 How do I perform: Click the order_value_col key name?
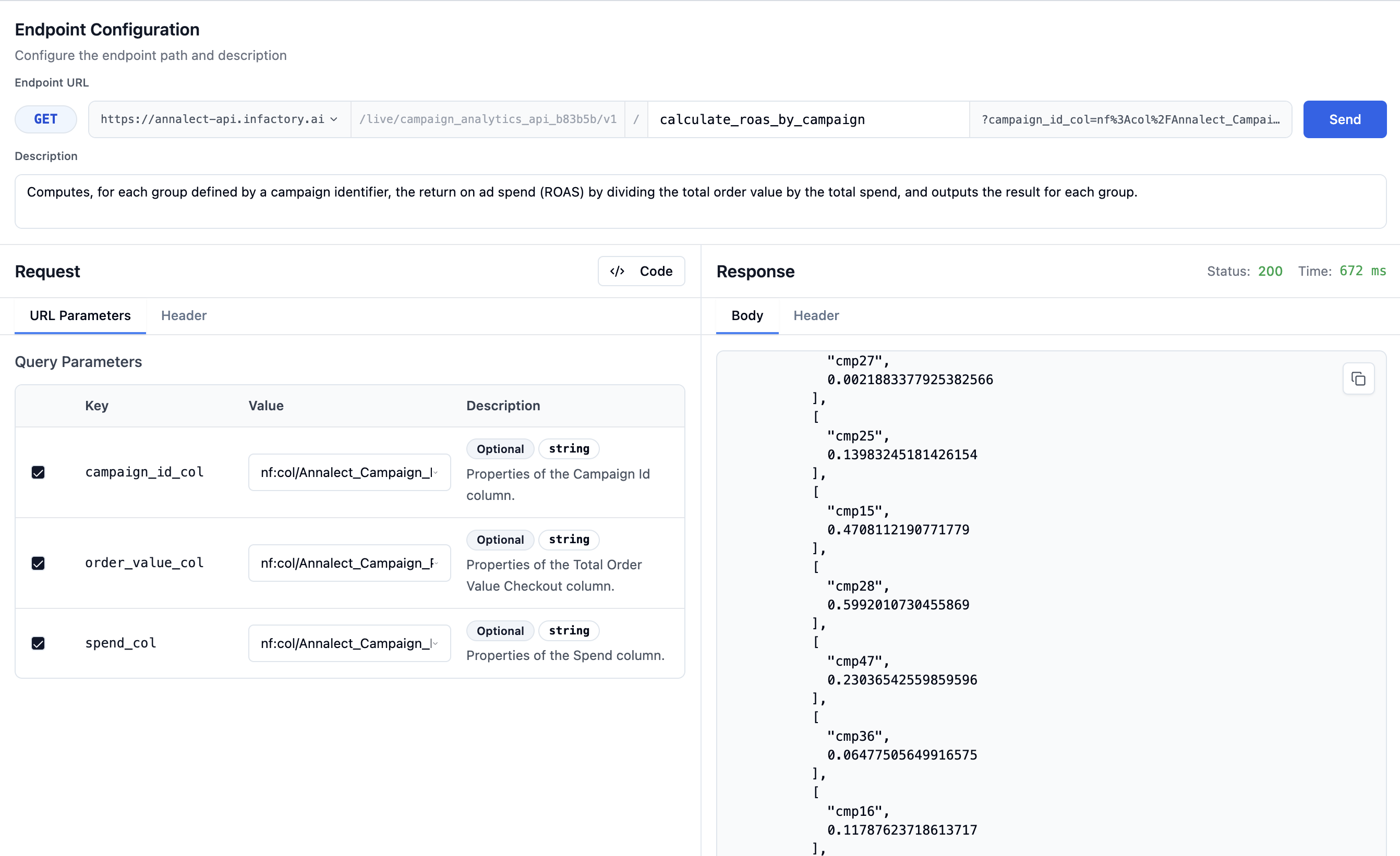pos(144,563)
